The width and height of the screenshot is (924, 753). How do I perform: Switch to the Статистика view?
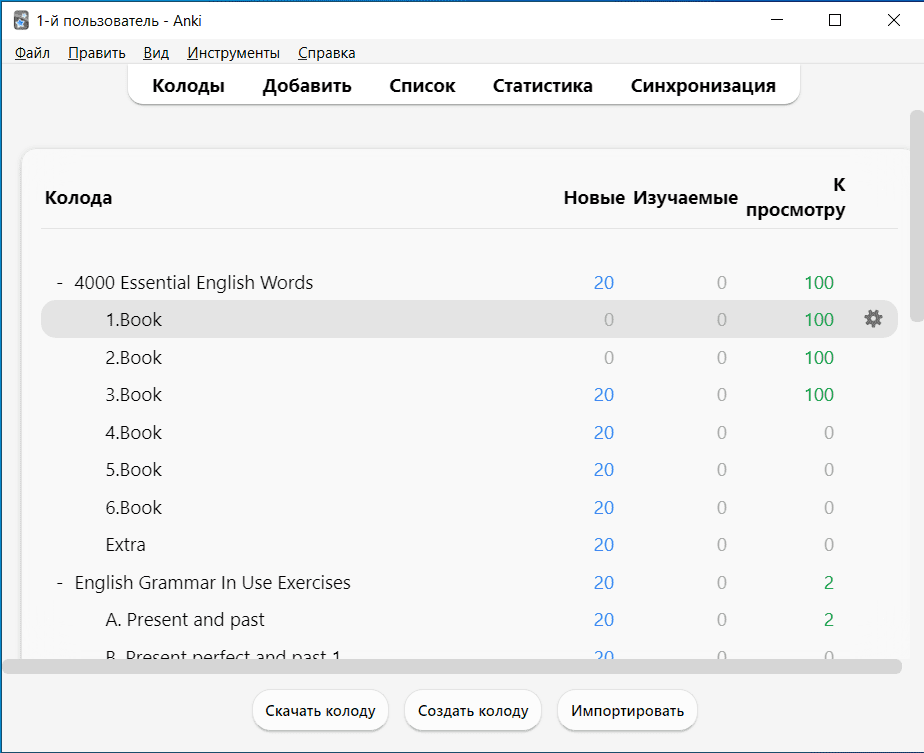point(542,86)
